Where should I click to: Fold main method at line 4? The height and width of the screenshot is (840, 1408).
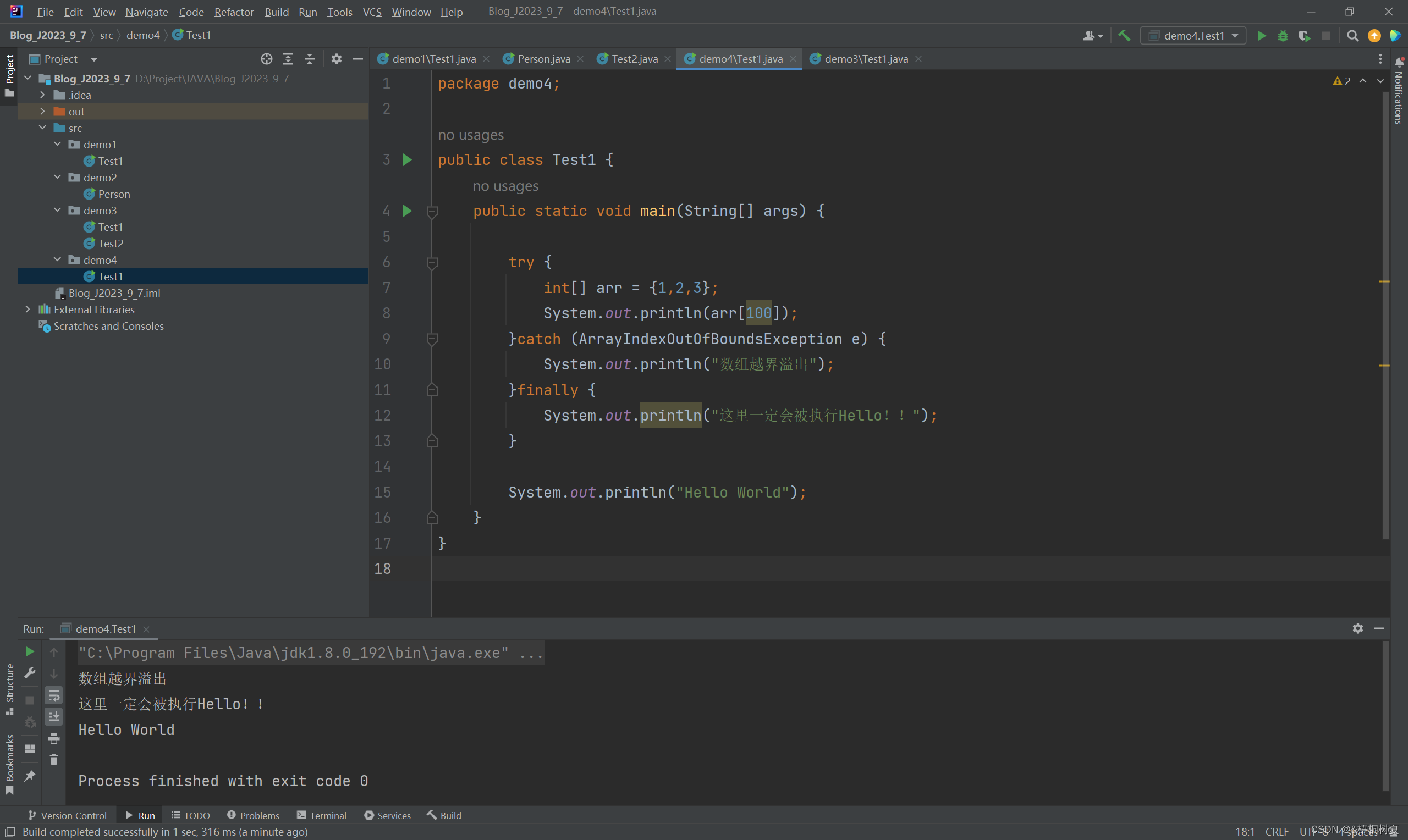tap(432, 212)
